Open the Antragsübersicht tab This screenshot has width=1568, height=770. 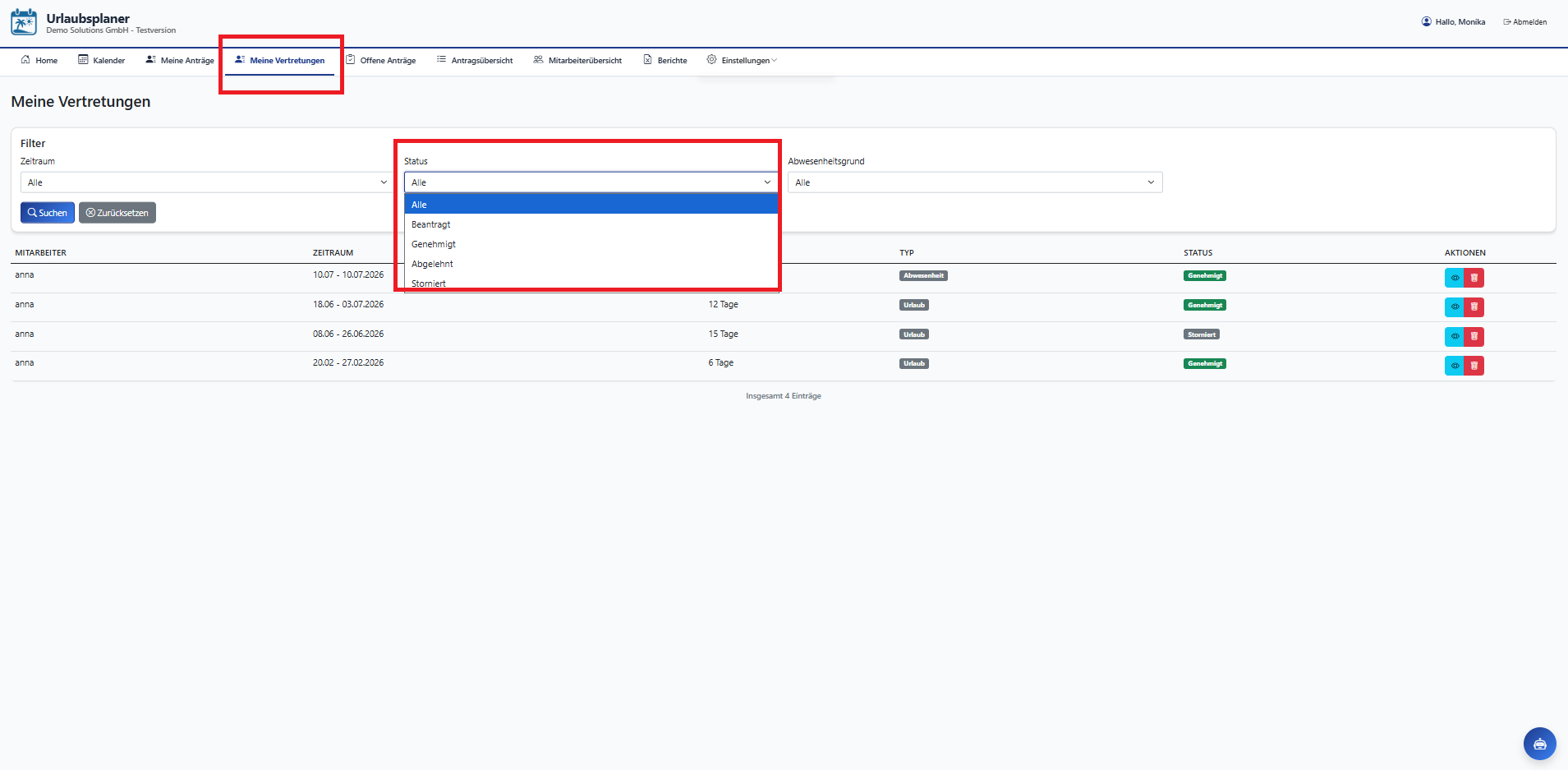475,60
